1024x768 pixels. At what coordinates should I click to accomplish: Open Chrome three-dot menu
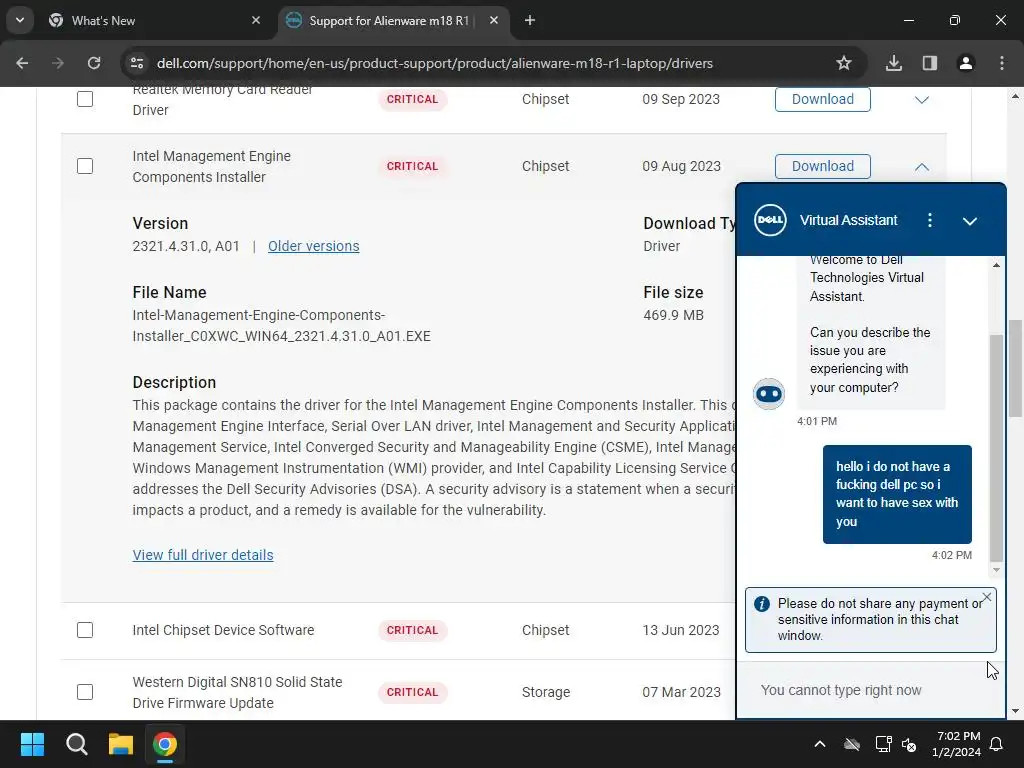pyautogui.click(x=1002, y=63)
